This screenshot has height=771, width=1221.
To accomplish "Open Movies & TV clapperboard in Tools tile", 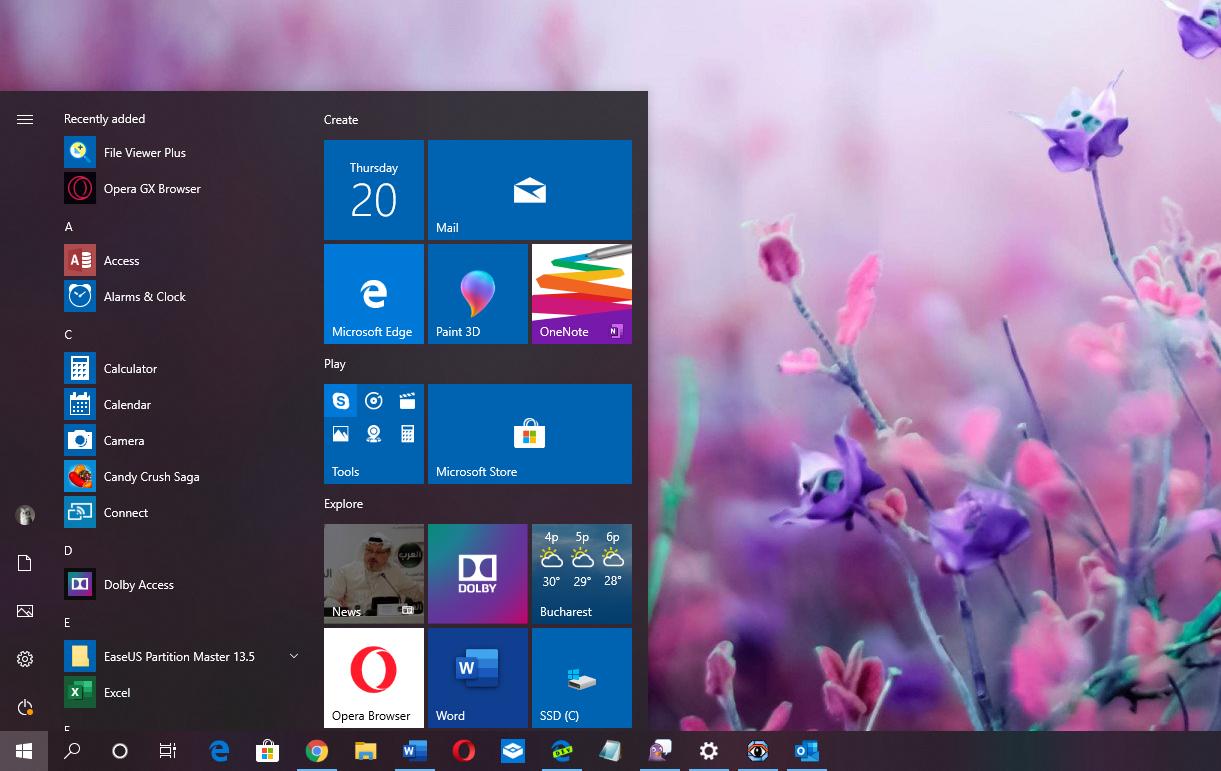I will point(407,401).
